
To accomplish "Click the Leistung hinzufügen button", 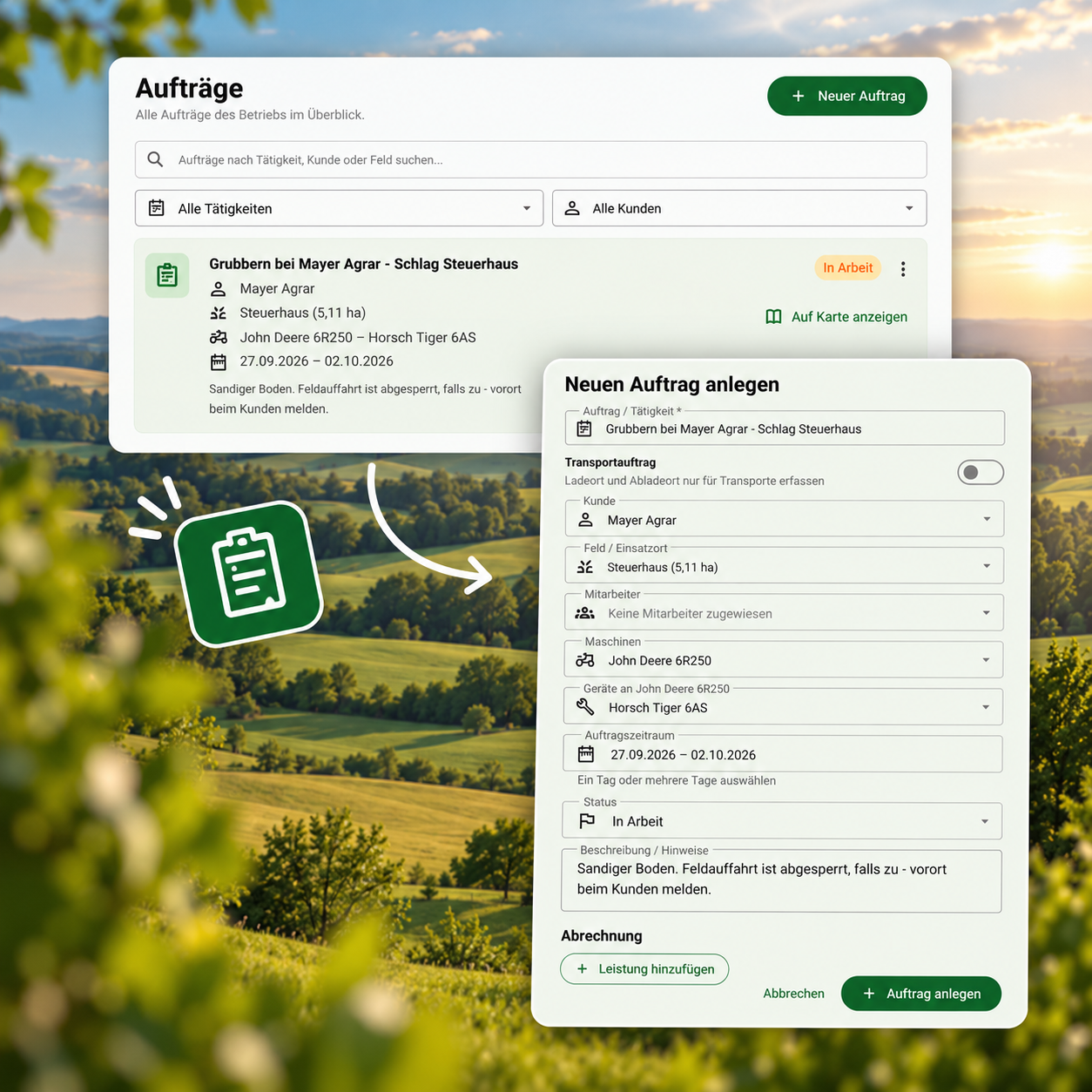I will (x=644, y=969).
